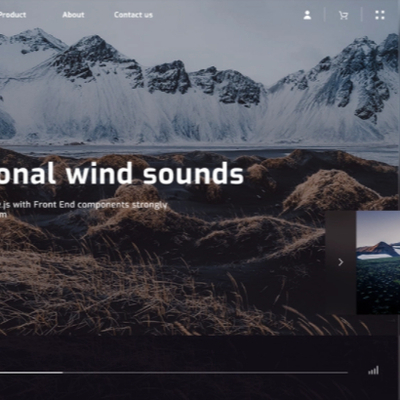Open the shopping cart icon
Viewport: 400px width, 400px height.
(343, 15)
